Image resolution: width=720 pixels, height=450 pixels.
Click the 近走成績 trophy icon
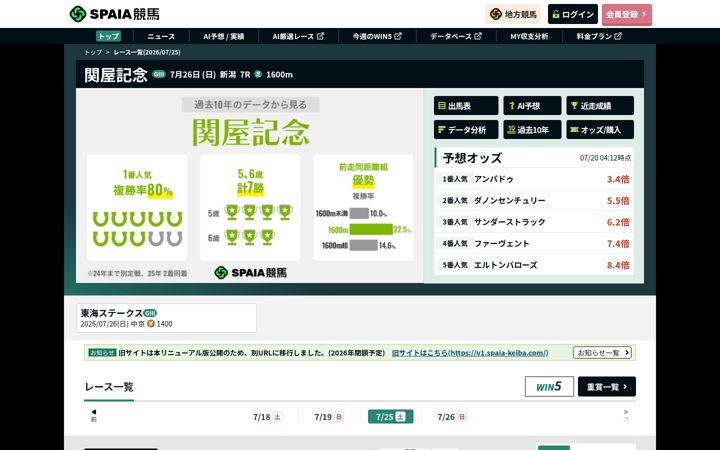(574, 106)
